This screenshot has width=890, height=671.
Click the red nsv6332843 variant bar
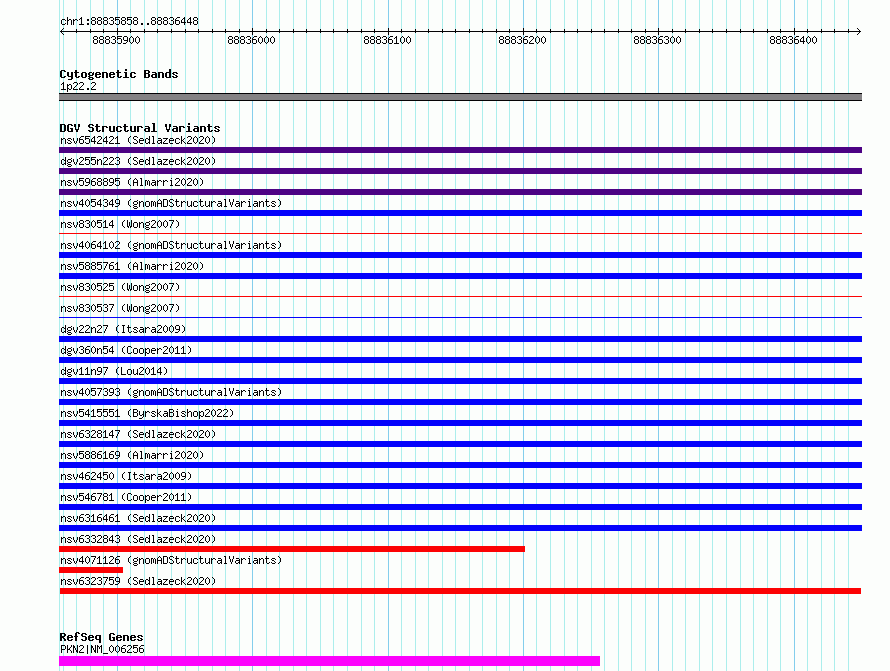pyautogui.click(x=292, y=549)
